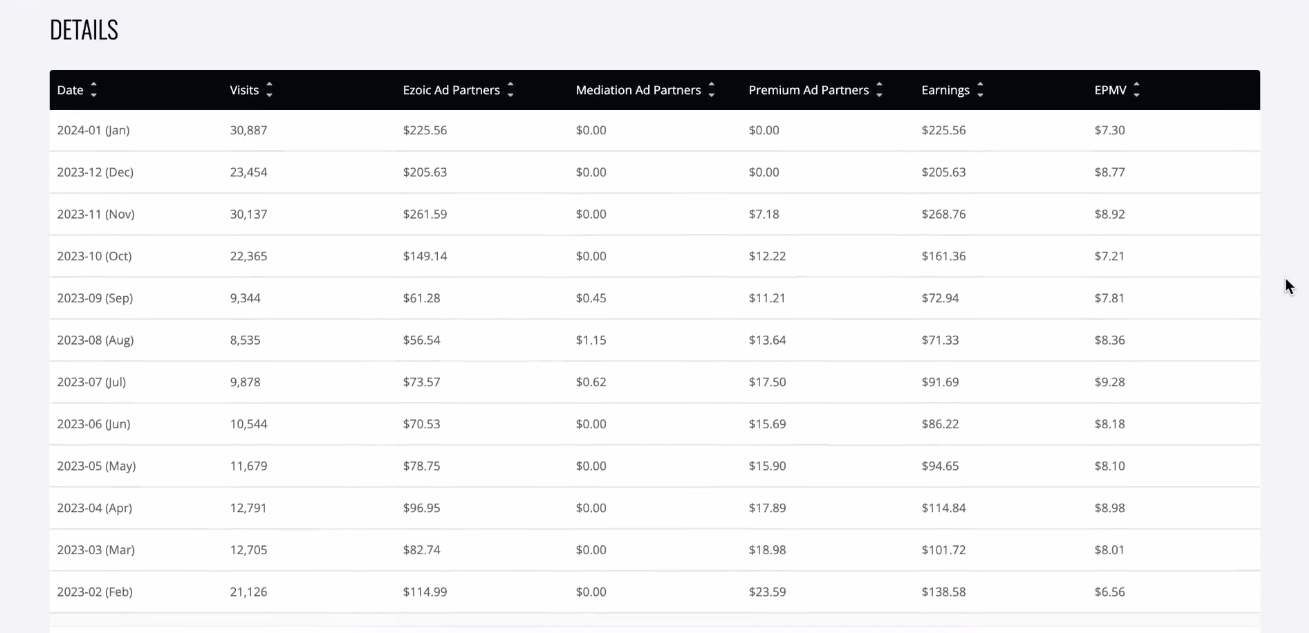The width and height of the screenshot is (1309, 633).
Task: Select EPMV value $6.56
Action: click(x=1110, y=592)
